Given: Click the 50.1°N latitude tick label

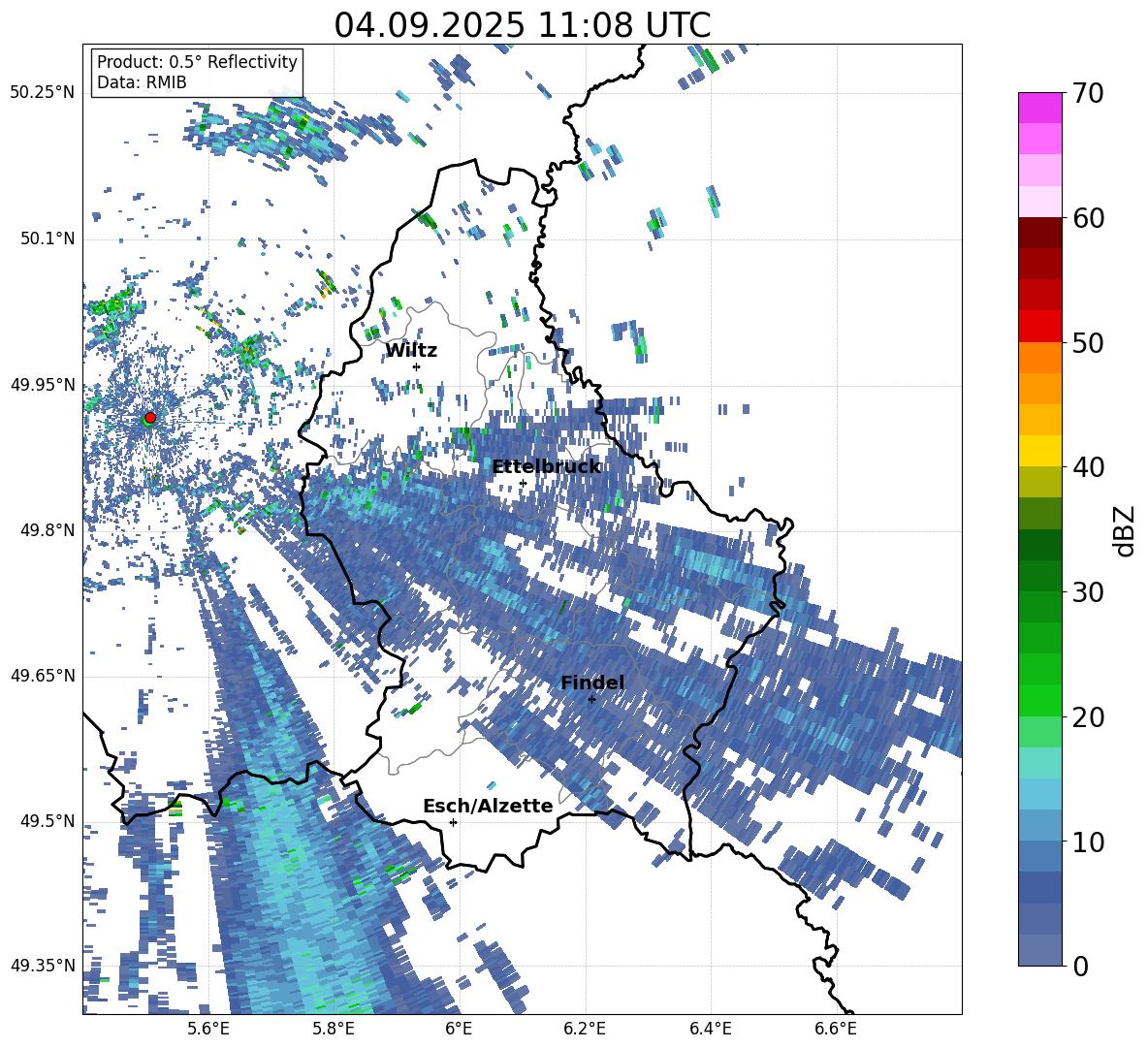Looking at the screenshot, I should point(47,238).
